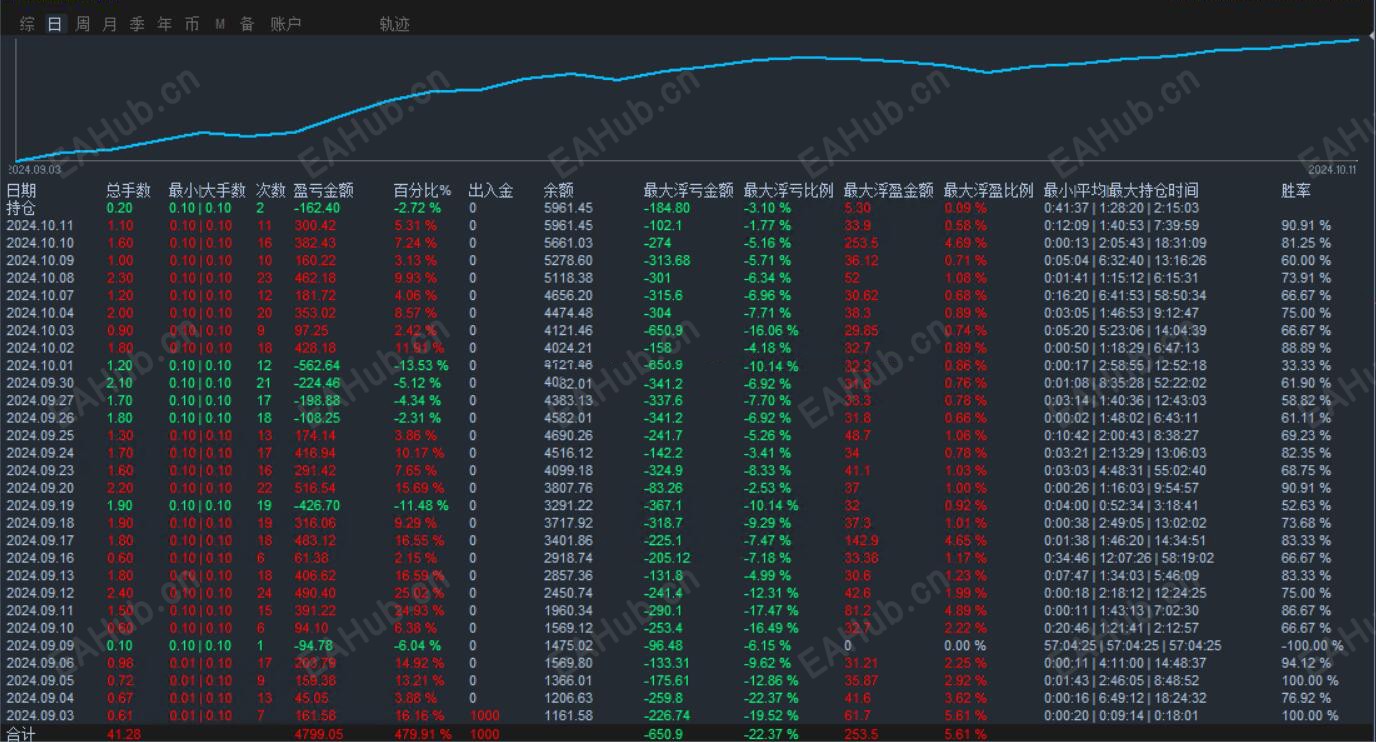Select the 2024.09.12 date cell
The image size is (1376, 742).
click(40, 593)
